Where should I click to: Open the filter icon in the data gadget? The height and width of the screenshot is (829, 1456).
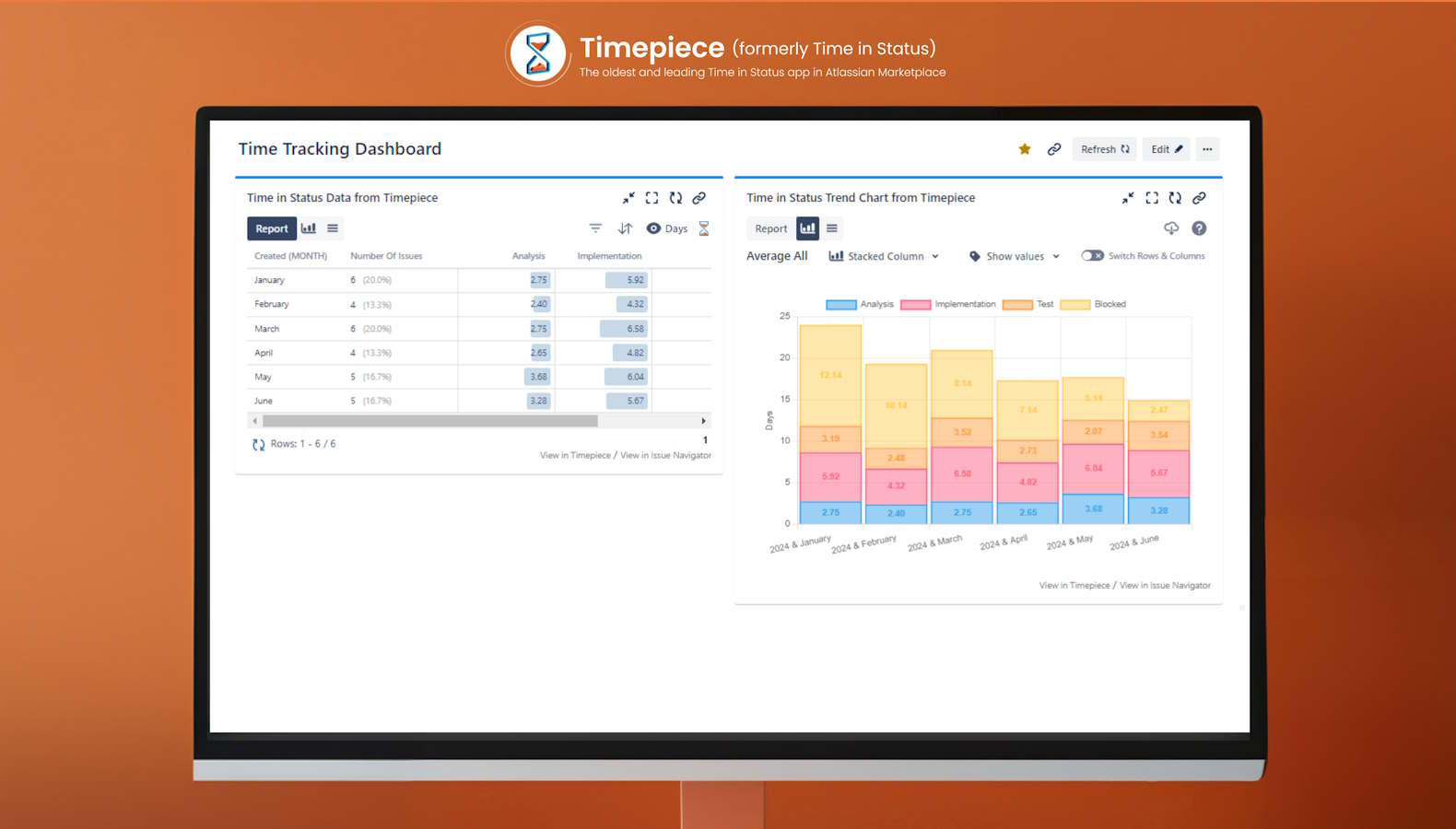point(595,228)
